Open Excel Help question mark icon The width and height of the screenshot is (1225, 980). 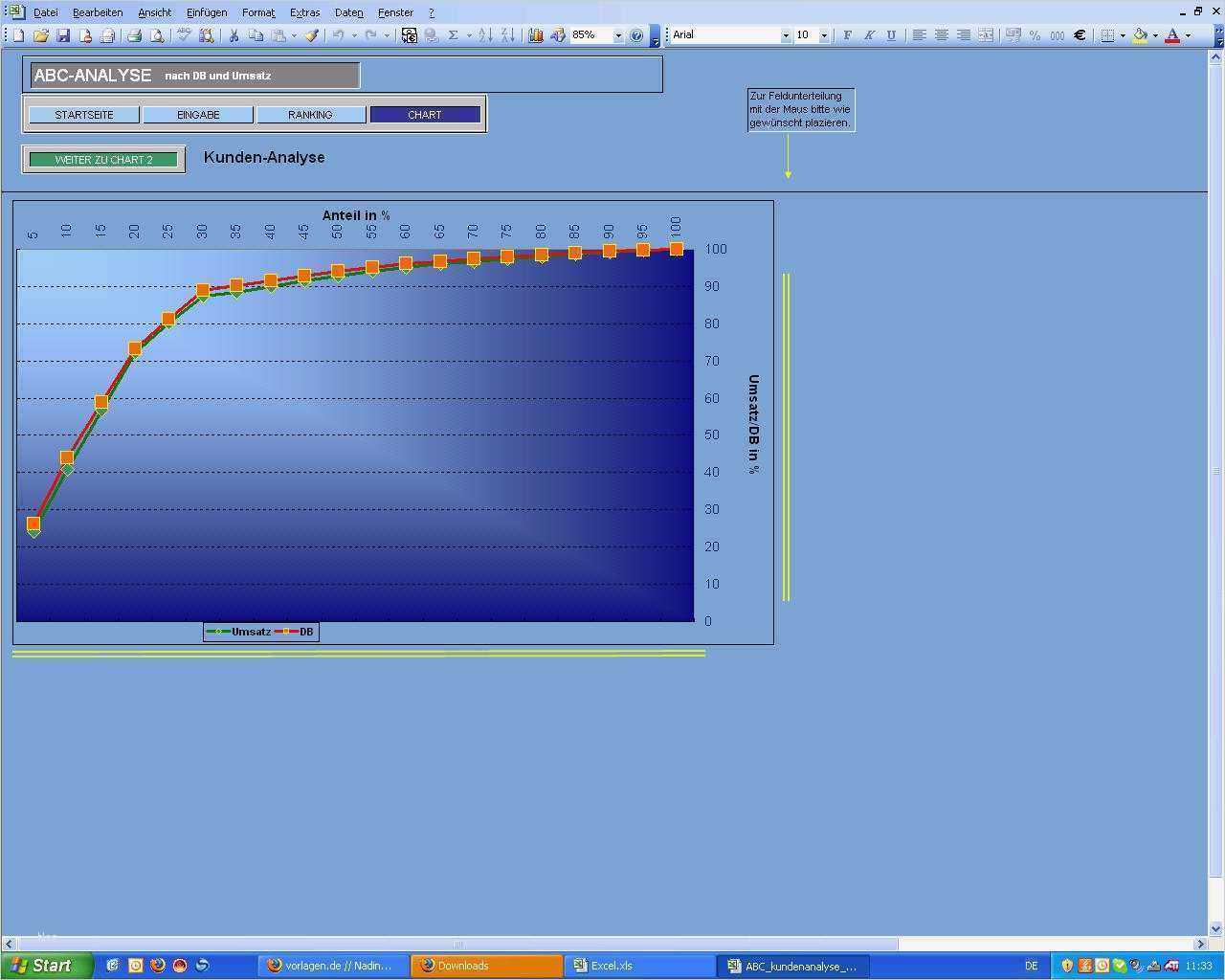636,35
